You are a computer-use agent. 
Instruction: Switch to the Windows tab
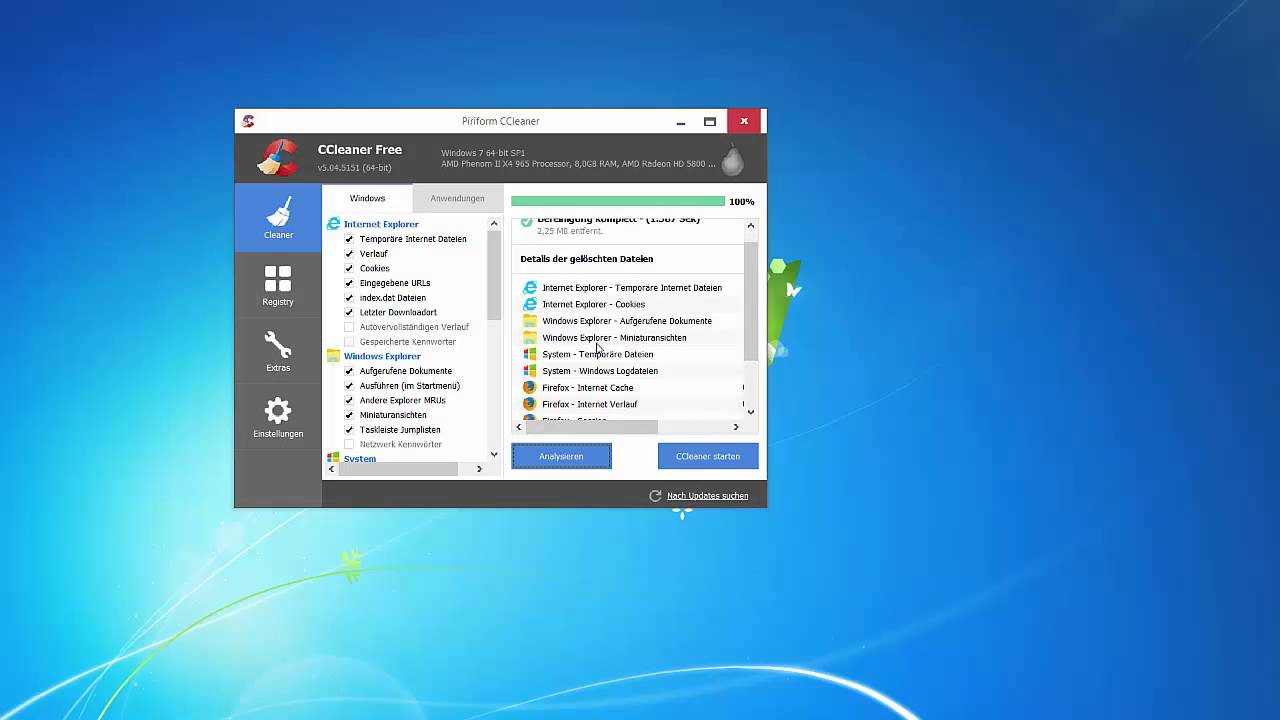(367, 198)
